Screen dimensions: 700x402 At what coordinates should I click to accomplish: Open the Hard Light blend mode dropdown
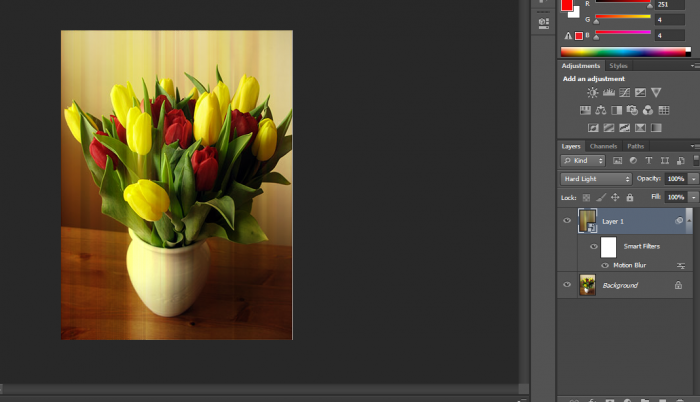click(596, 178)
